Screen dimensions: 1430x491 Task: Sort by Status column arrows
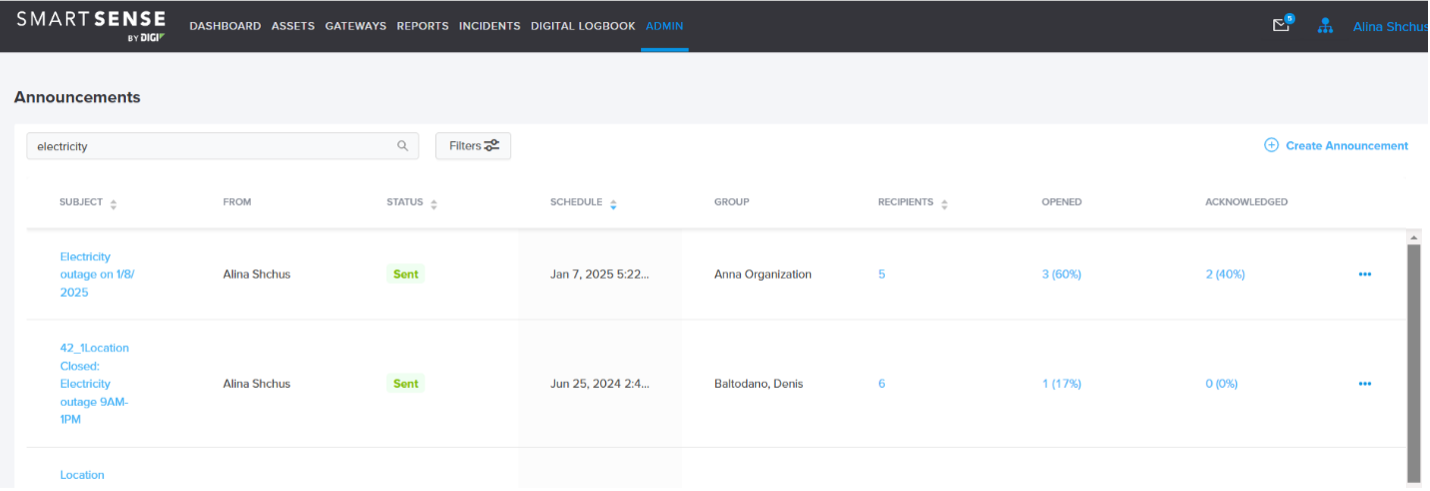(x=434, y=204)
